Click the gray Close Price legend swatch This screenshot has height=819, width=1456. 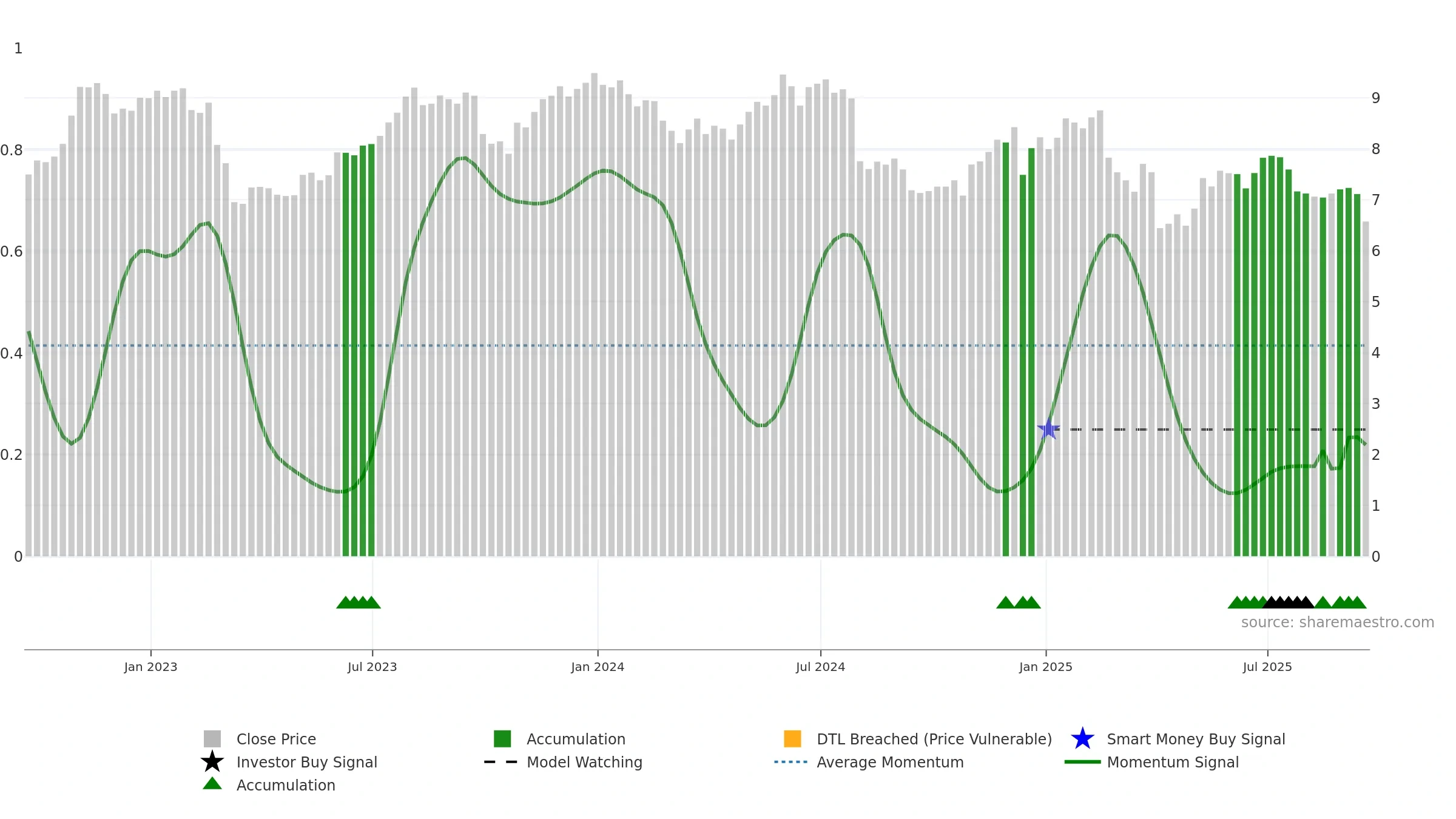[x=212, y=738]
